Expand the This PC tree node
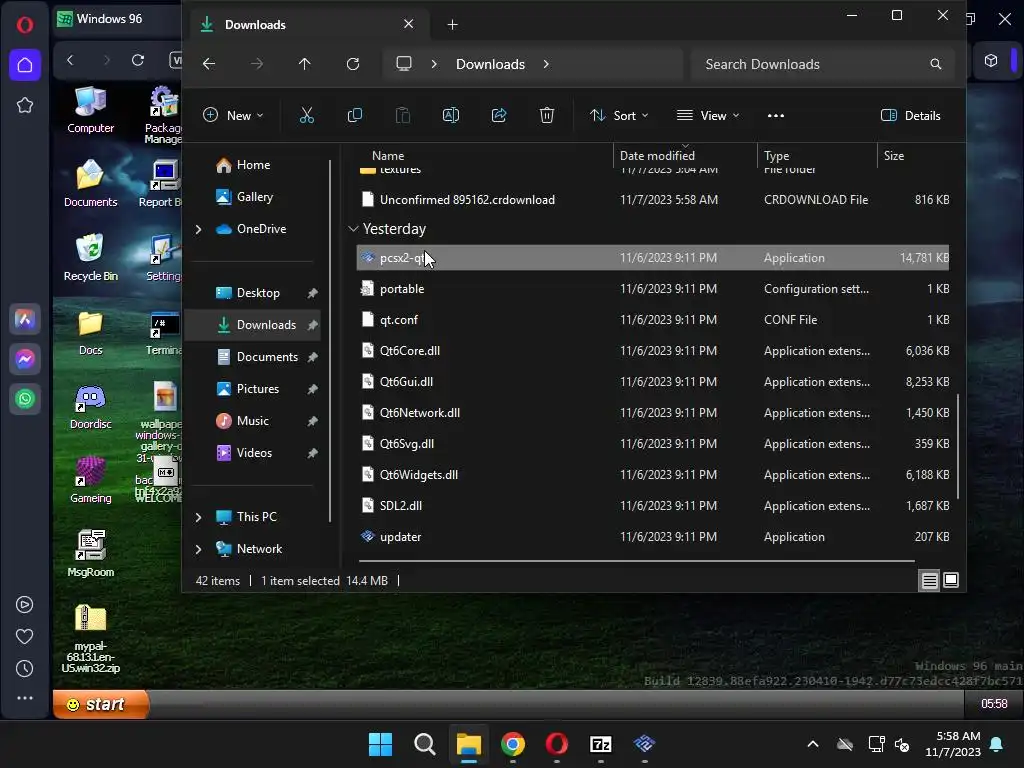The width and height of the screenshot is (1024, 768). point(199,517)
